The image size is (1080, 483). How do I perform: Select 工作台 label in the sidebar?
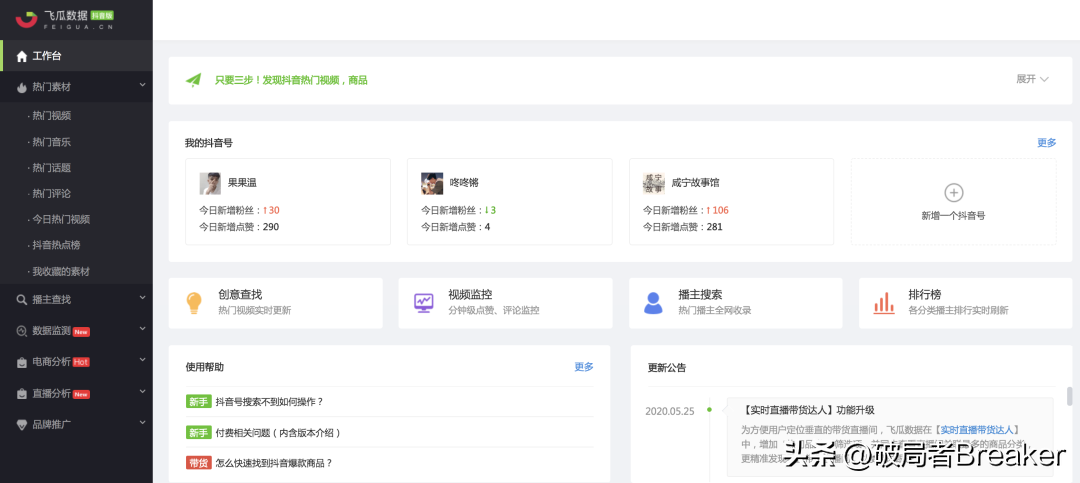[x=47, y=56]
